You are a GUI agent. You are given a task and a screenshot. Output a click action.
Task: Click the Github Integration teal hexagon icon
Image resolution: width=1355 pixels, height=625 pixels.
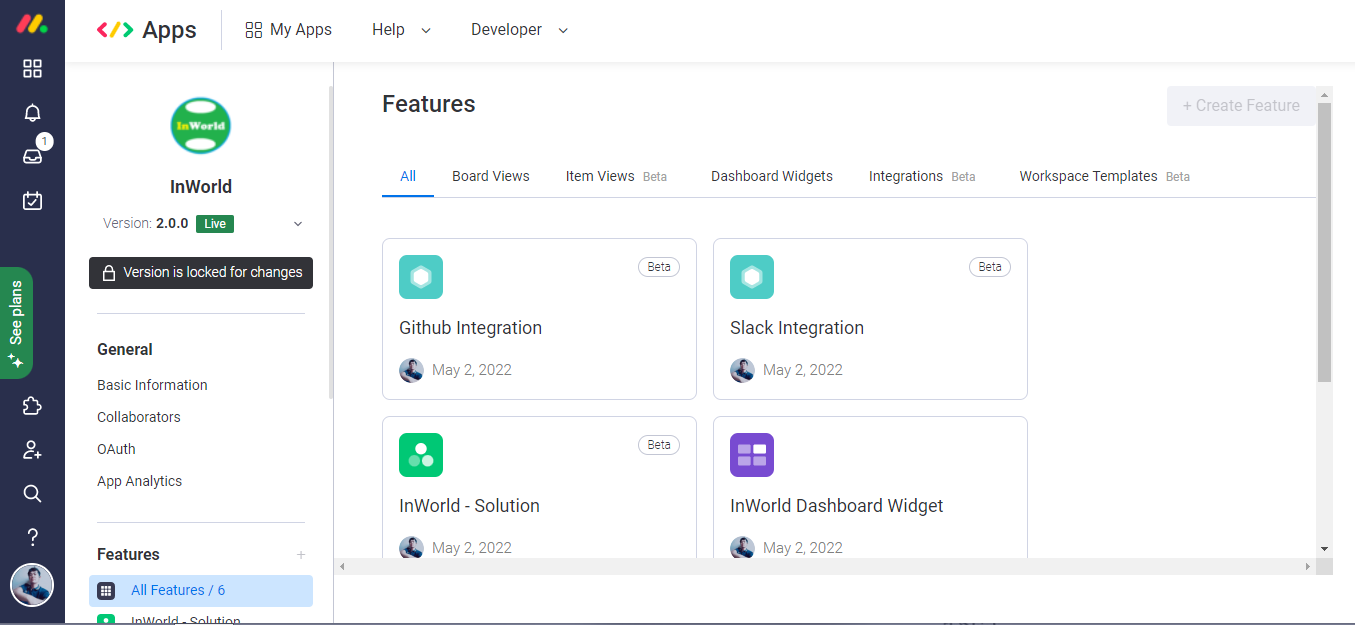(x=421, y=277)
